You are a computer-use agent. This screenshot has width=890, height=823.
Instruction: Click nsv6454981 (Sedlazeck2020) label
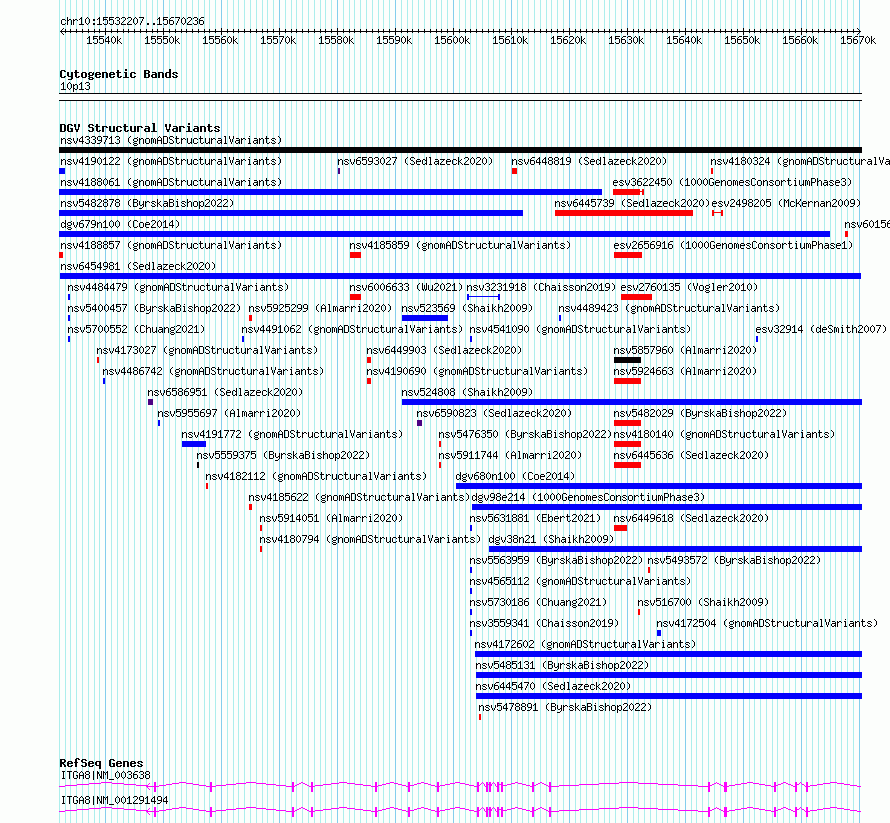(138, 266)
